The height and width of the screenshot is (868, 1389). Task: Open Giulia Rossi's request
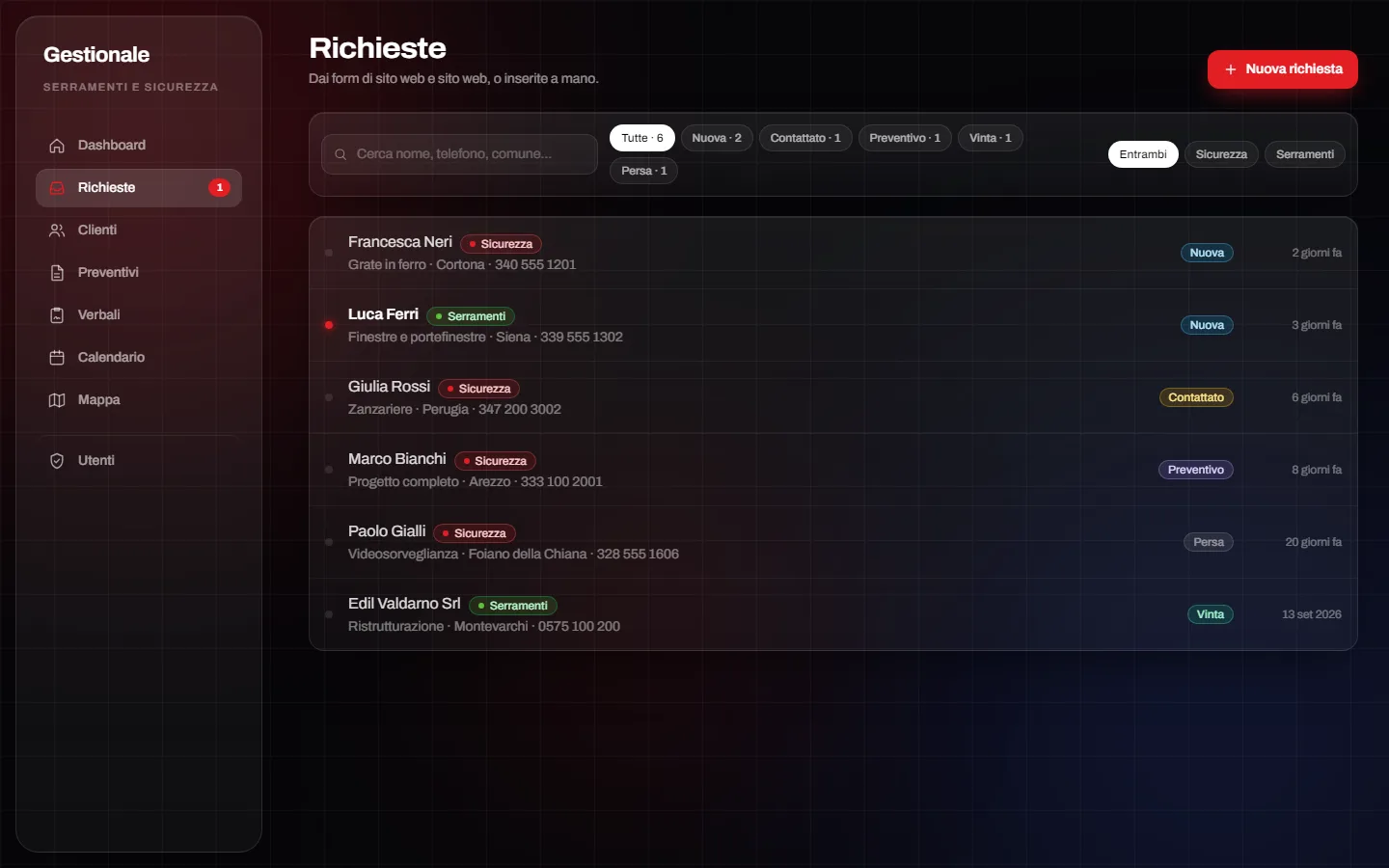pyautogui.click(x=833, y=397)
